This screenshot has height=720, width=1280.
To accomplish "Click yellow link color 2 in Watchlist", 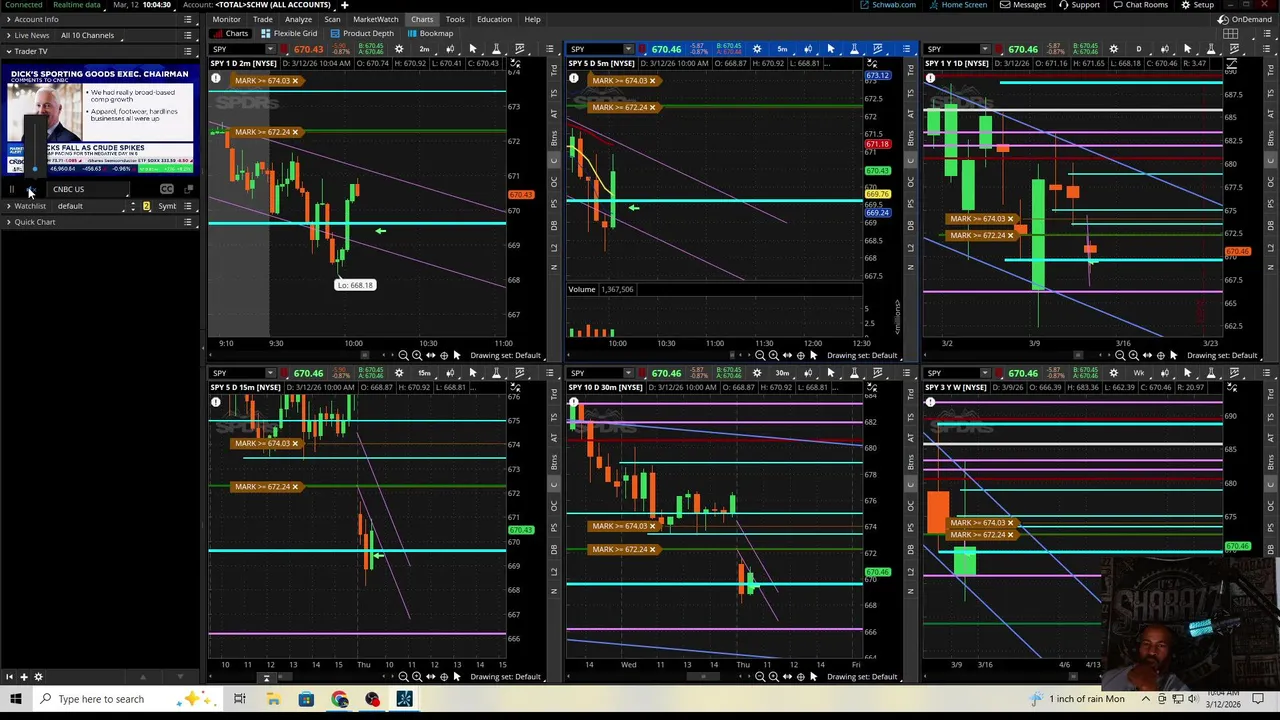I will pos(146,206).
